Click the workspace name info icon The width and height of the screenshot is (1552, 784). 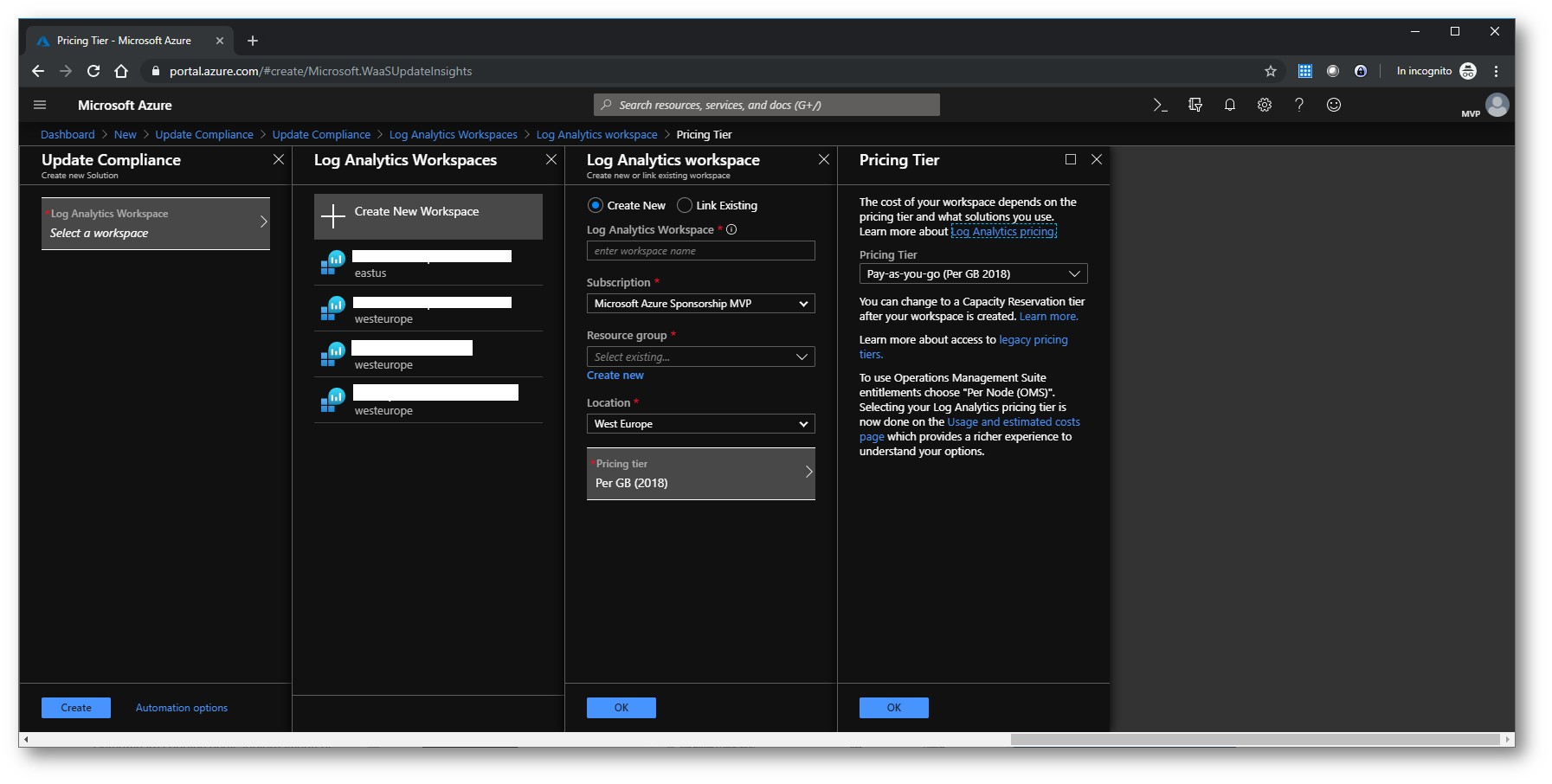click(731, 229)
